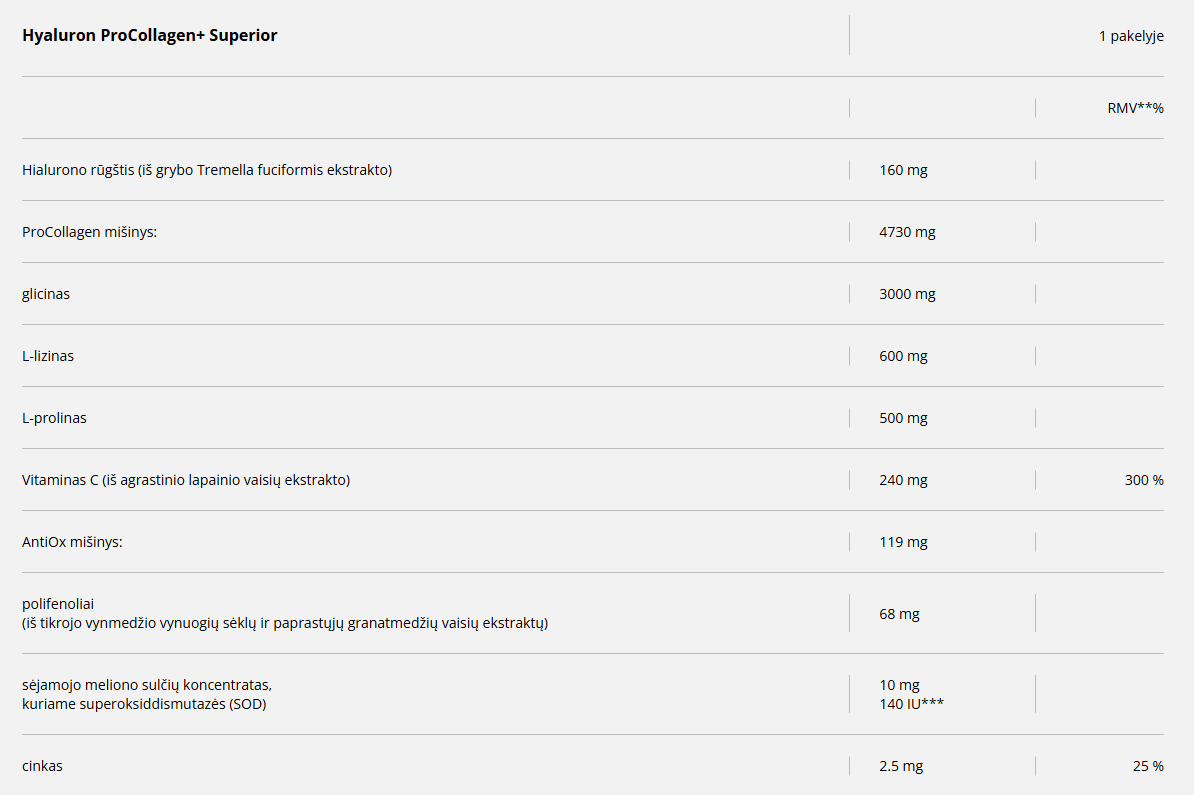Click the Vitaminas C ingredient row label
1194x795 pixels.
(x=186, y=480)
